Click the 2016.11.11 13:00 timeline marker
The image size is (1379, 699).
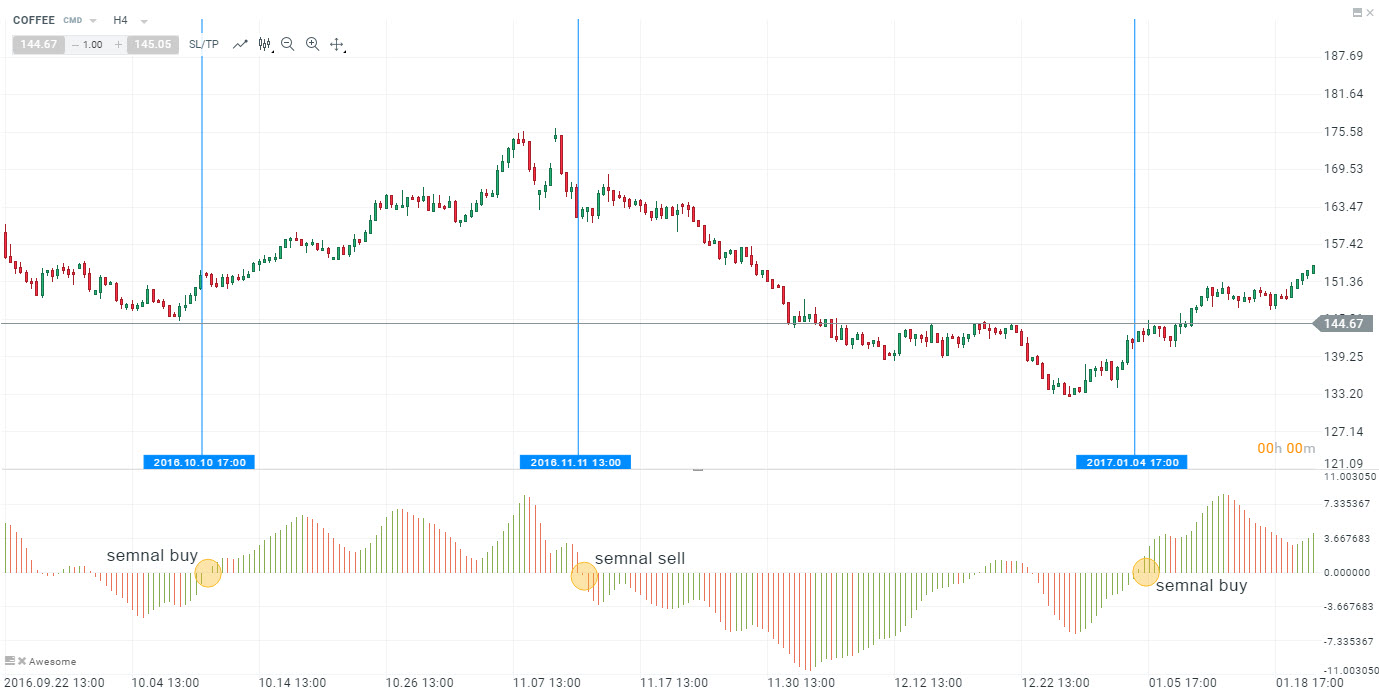575,461
